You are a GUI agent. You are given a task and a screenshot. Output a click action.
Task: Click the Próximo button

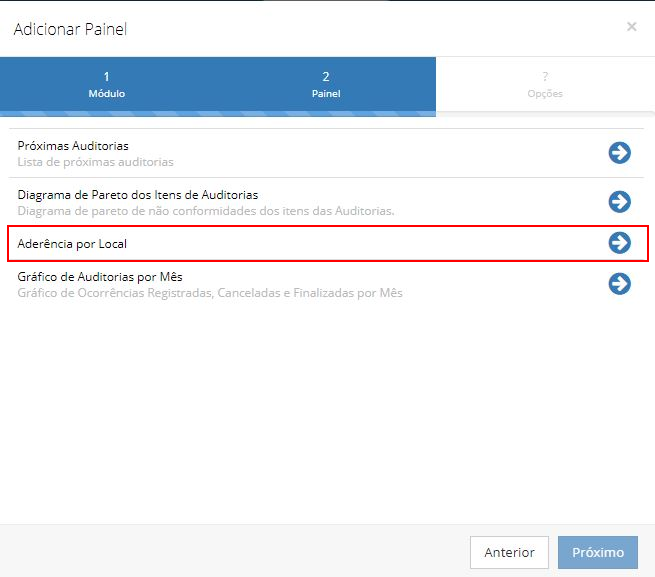coord(598,552)
